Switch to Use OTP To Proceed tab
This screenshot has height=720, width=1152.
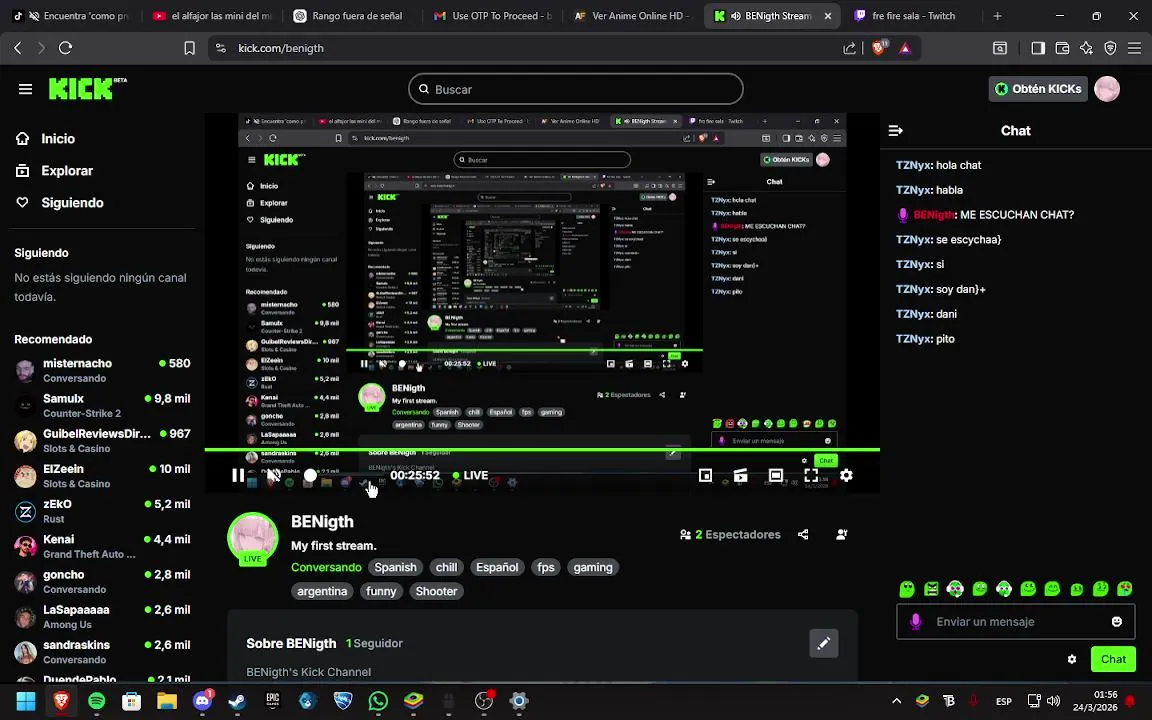point(494,15)
